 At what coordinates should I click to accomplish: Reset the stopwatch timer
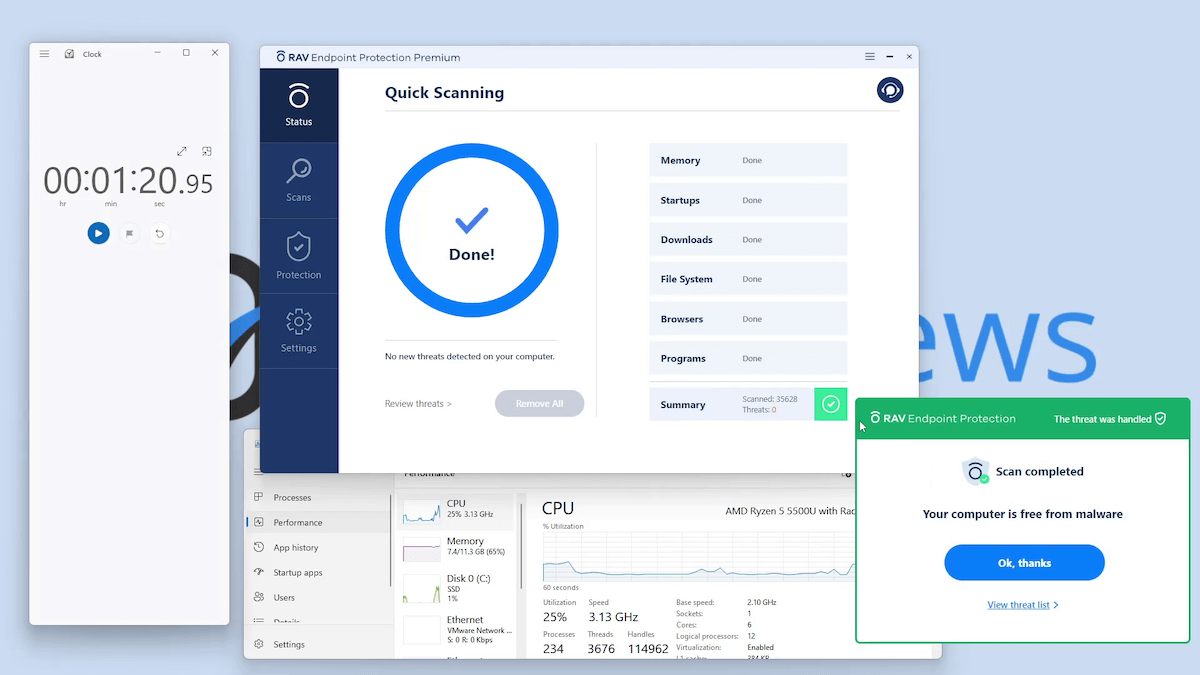[x=159, y=233]
